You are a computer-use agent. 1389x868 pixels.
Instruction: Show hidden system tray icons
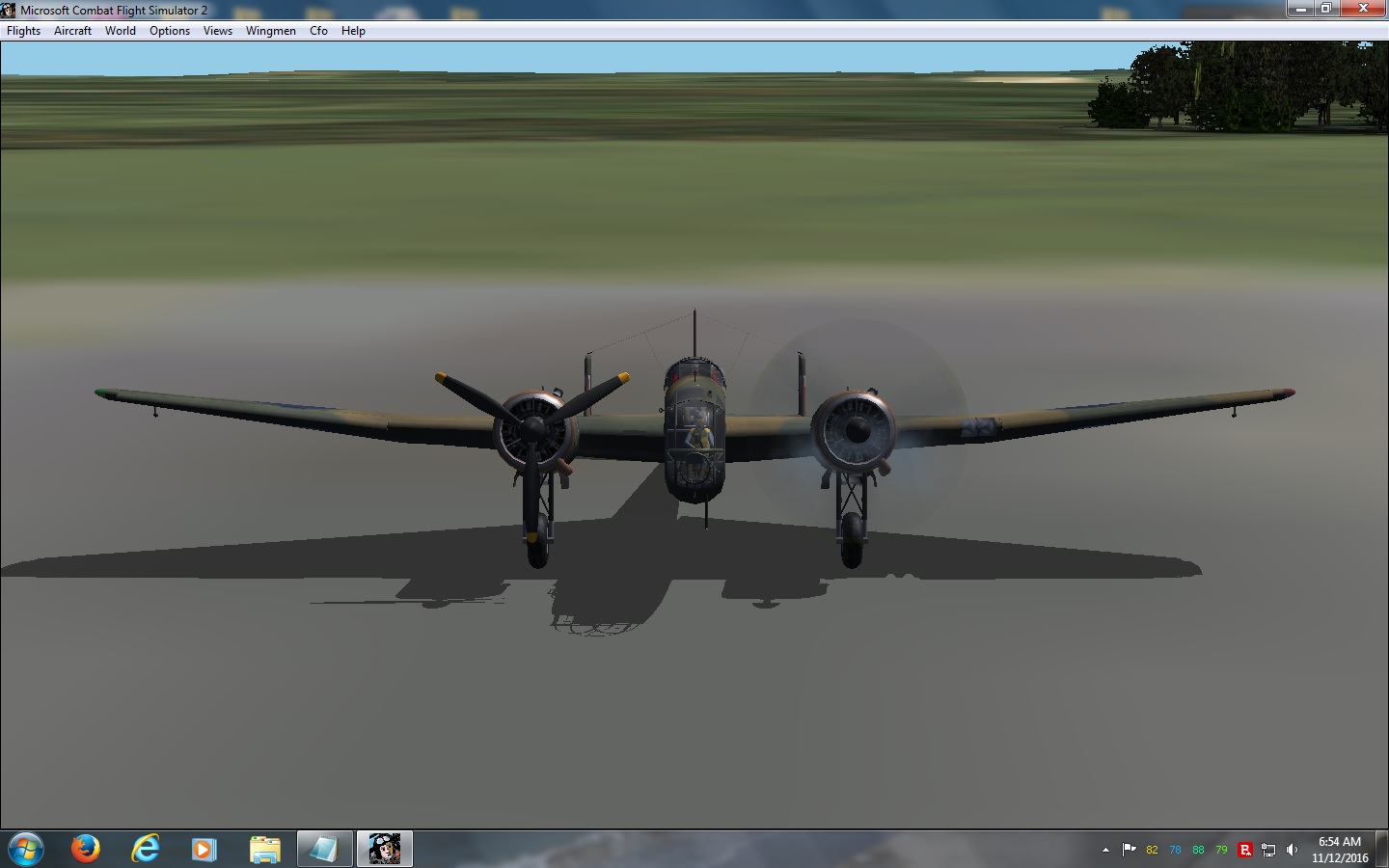[1105, 850]
